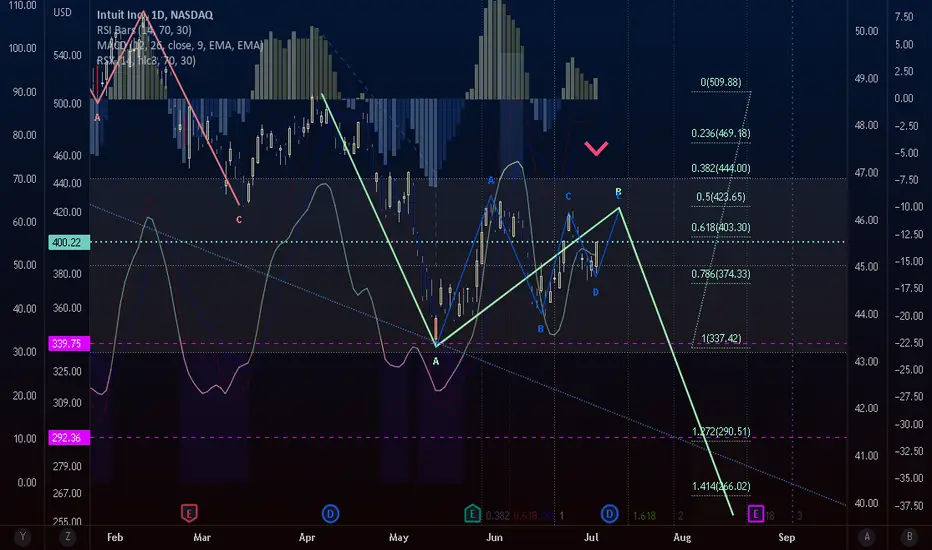932x550 pixels.
Task: Select the MACD indicator legend
Action: tap(180, 45)
